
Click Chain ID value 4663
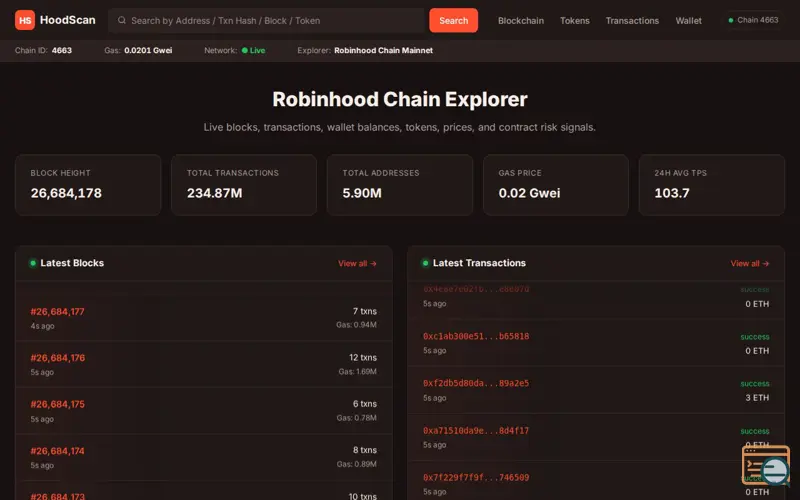[62, 51]
